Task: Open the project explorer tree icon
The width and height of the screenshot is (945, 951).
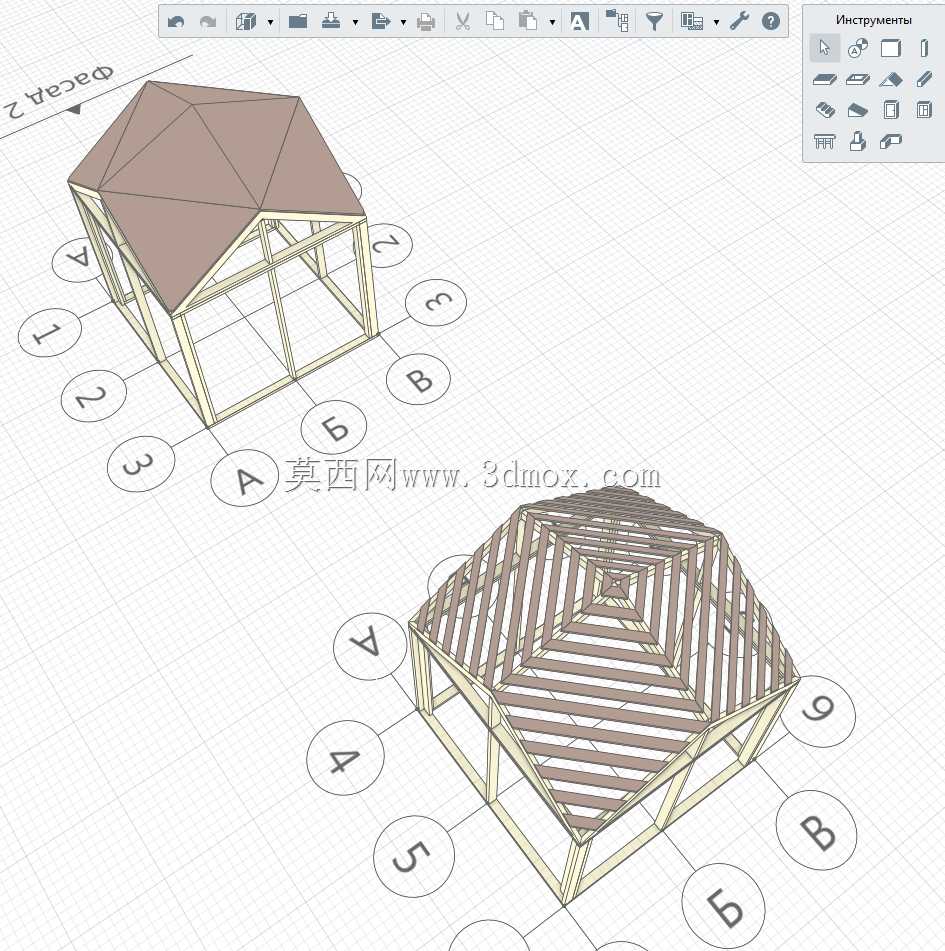Action: (x=617, y=21)
